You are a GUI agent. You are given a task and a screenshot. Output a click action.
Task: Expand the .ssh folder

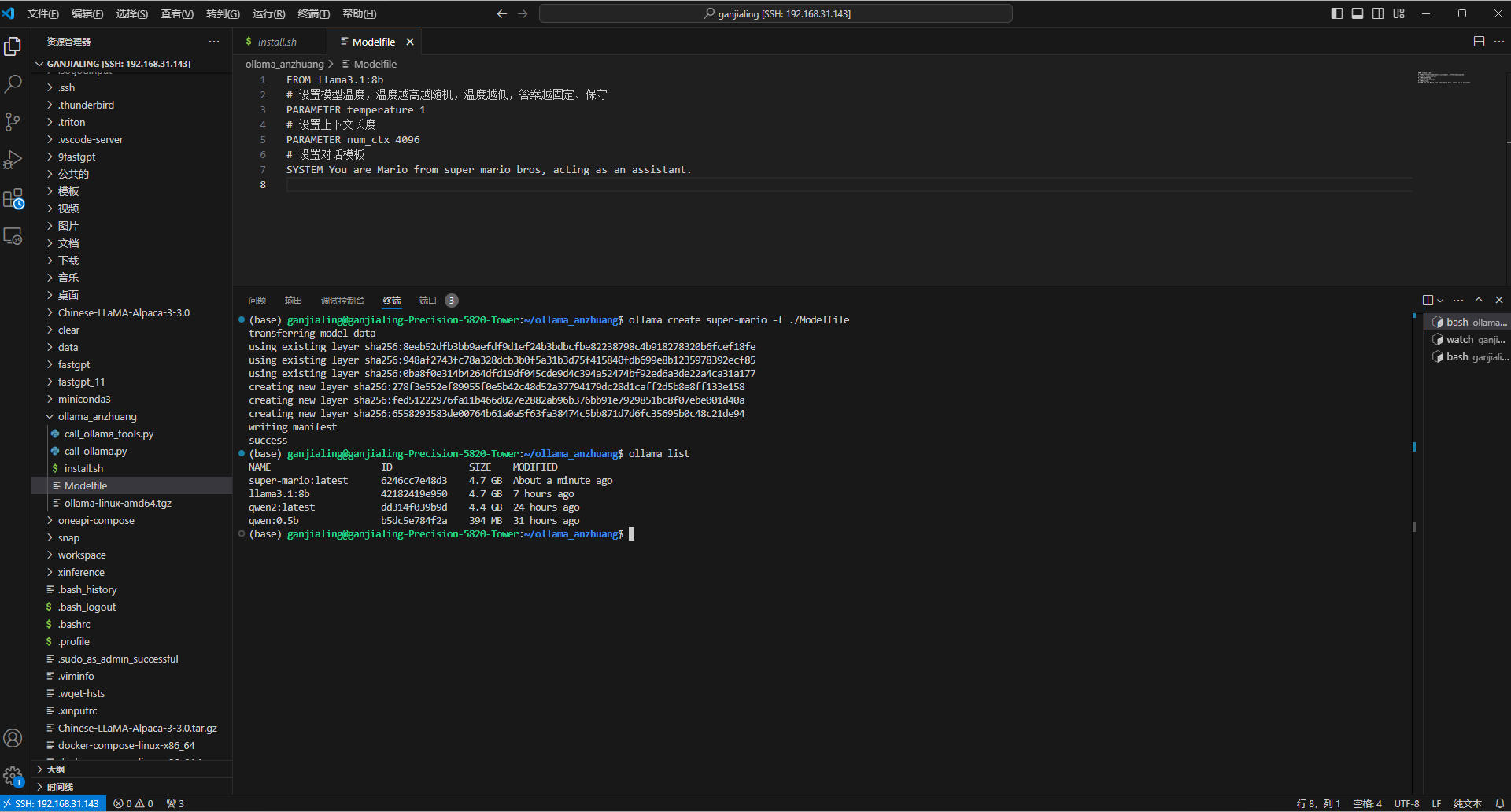pyautogui.click(x=131, y=87)
